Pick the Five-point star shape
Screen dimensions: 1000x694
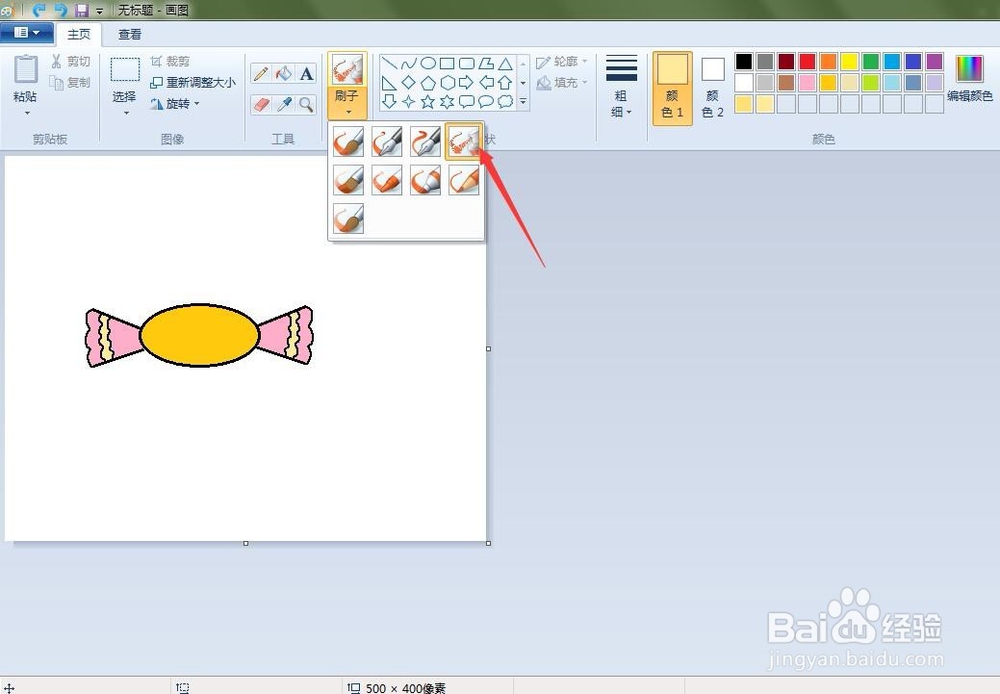pos(428,101)
